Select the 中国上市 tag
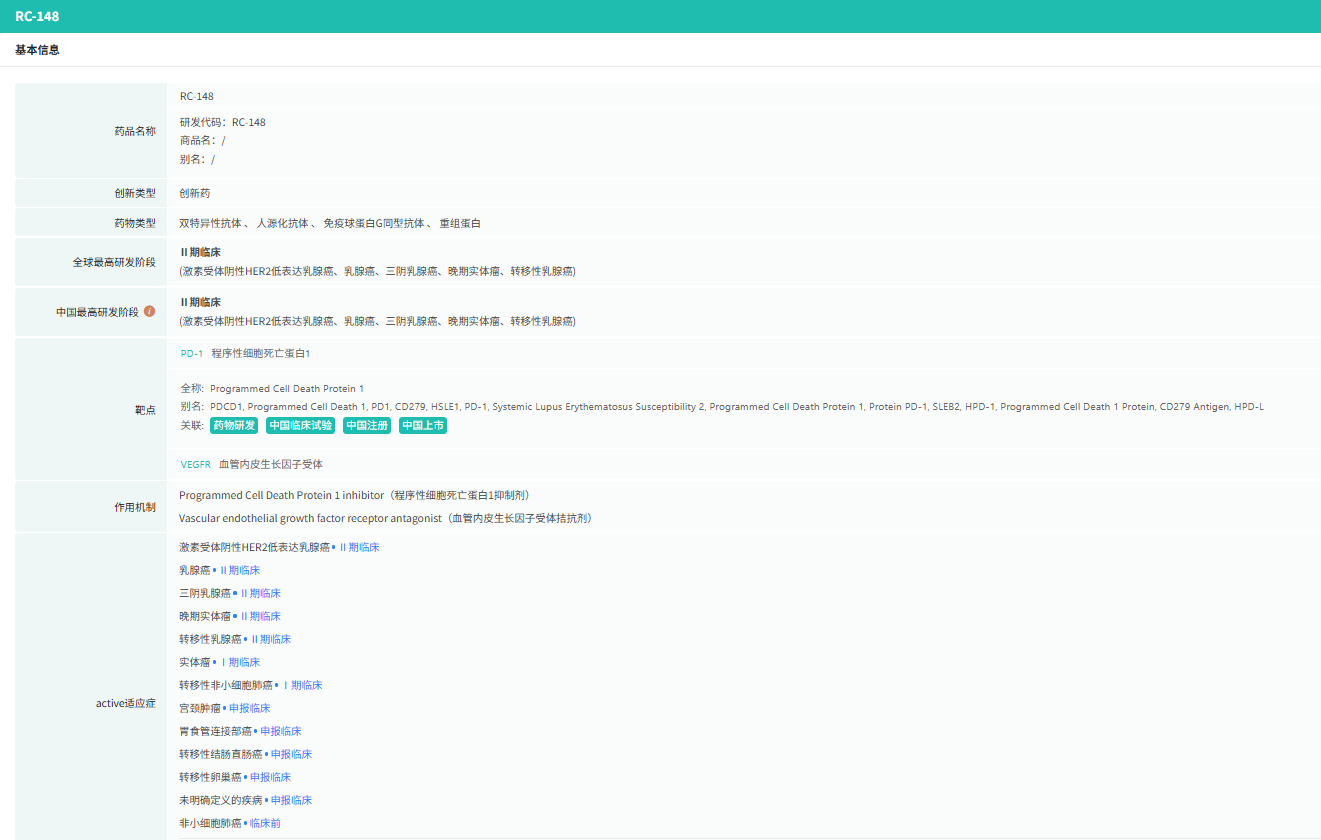Screen dimensions: 1321x840 coord(422,426)
